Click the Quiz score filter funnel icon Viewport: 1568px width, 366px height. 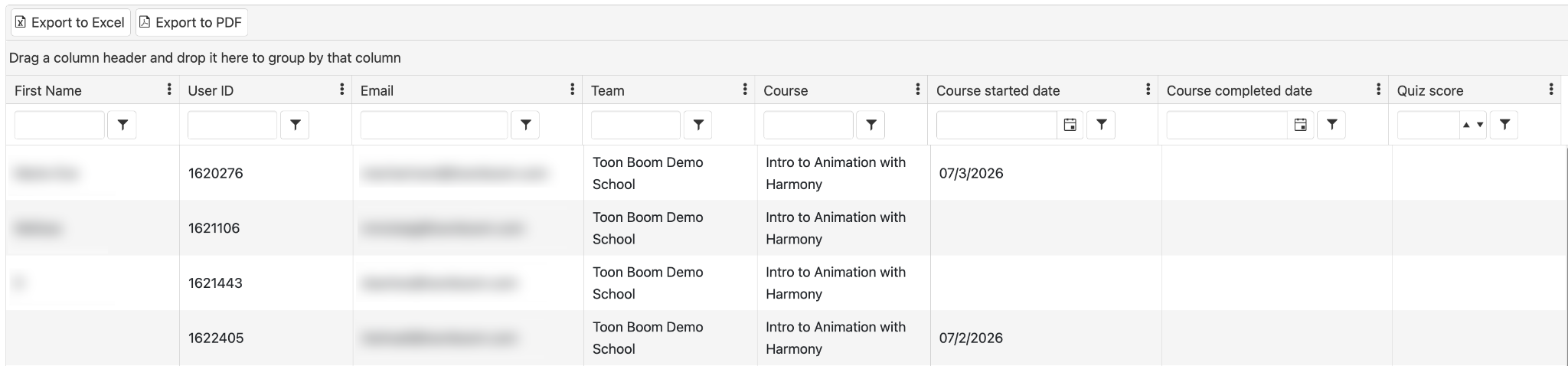pyautogui.click(x=1504, y=125)
